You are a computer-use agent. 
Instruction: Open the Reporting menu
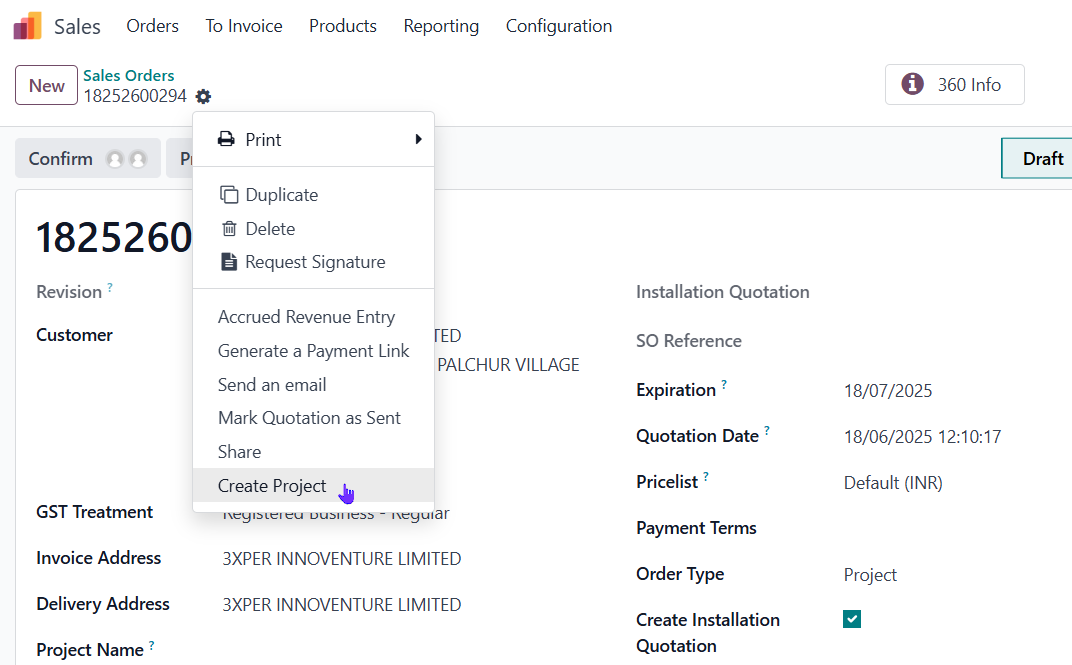point(441,26)
